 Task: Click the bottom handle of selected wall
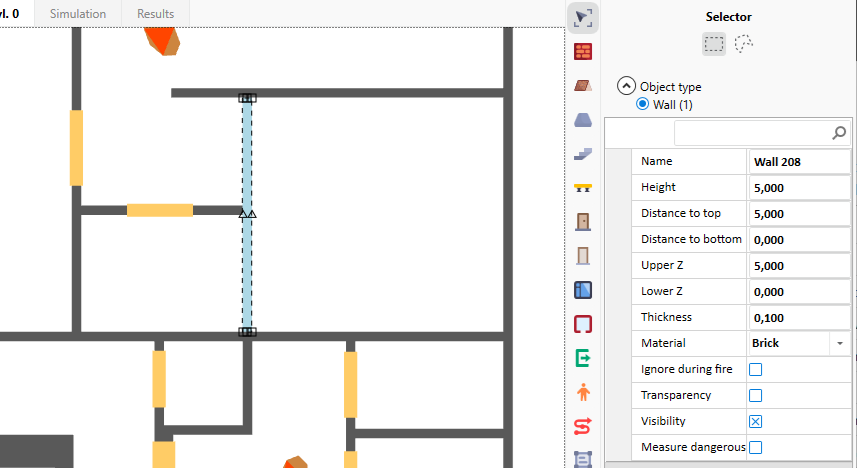[247, 332]
